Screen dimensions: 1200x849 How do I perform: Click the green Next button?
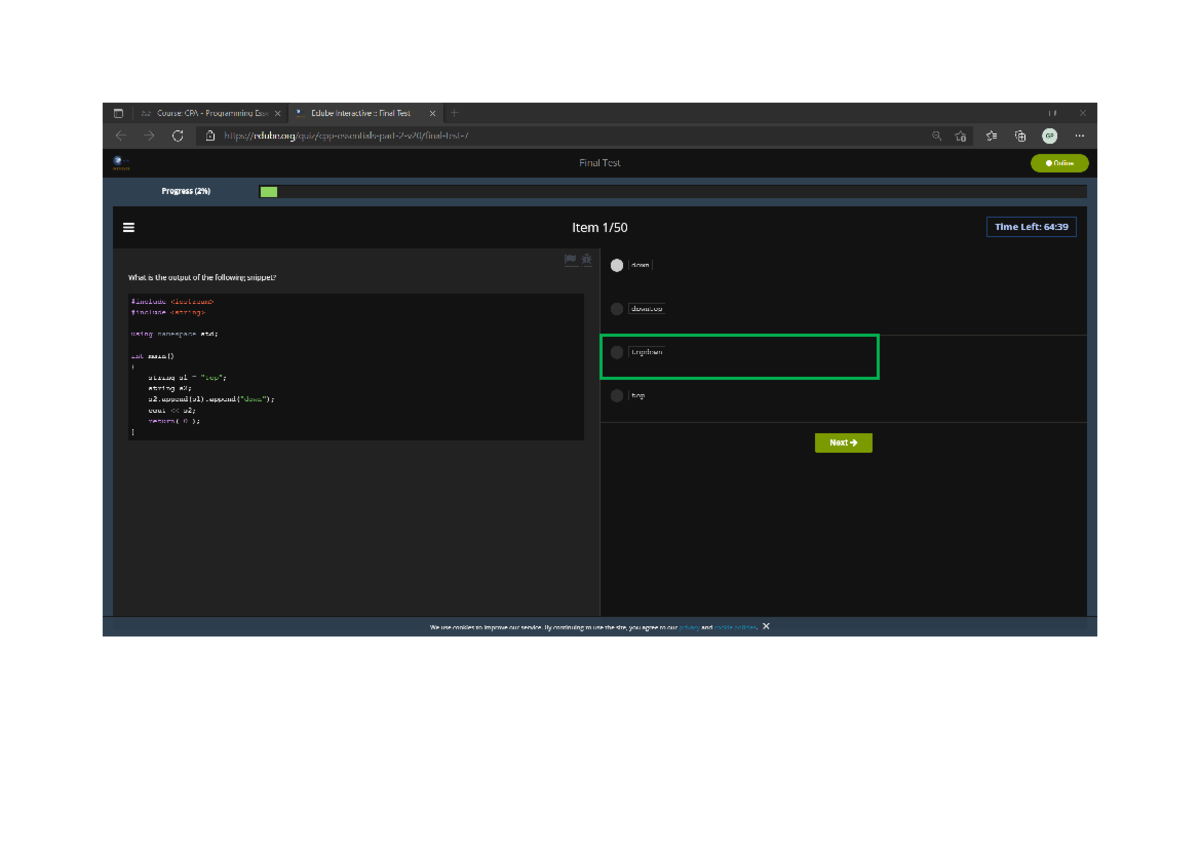tap(844, 442)
